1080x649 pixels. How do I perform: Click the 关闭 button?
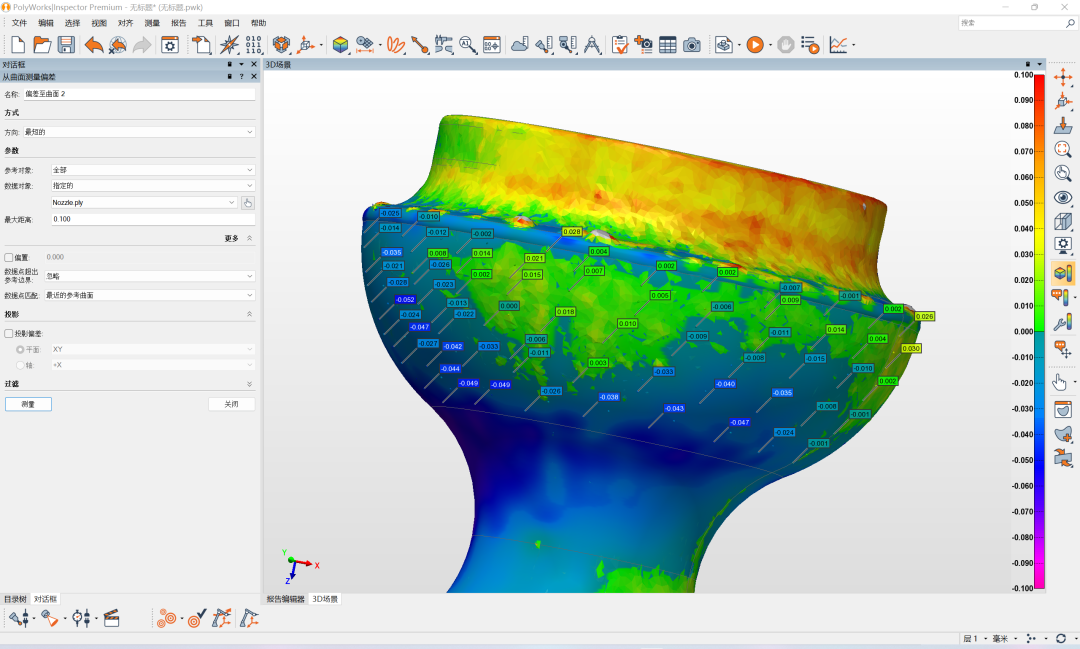coord(231,404)
